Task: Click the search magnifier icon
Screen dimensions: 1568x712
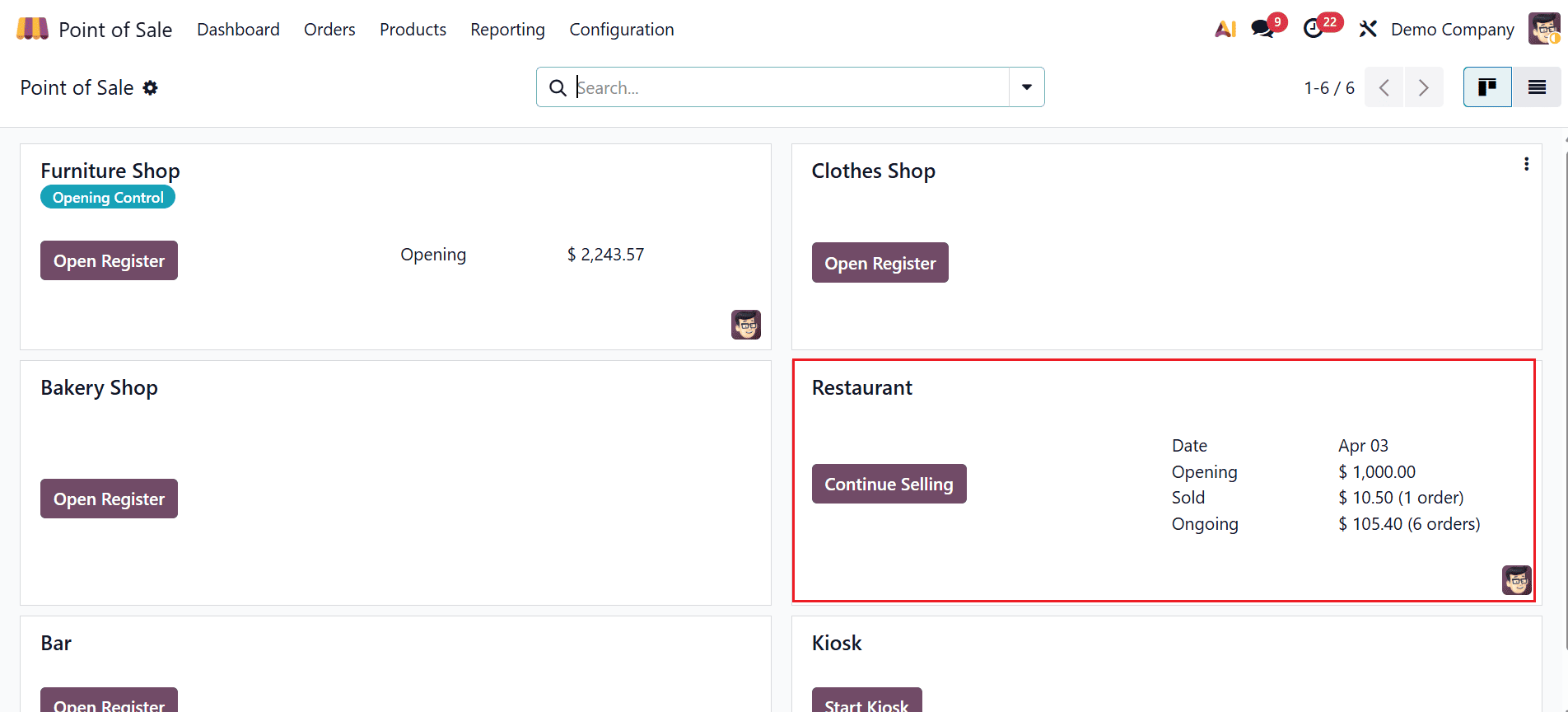Action: click(x=558, y=87)
